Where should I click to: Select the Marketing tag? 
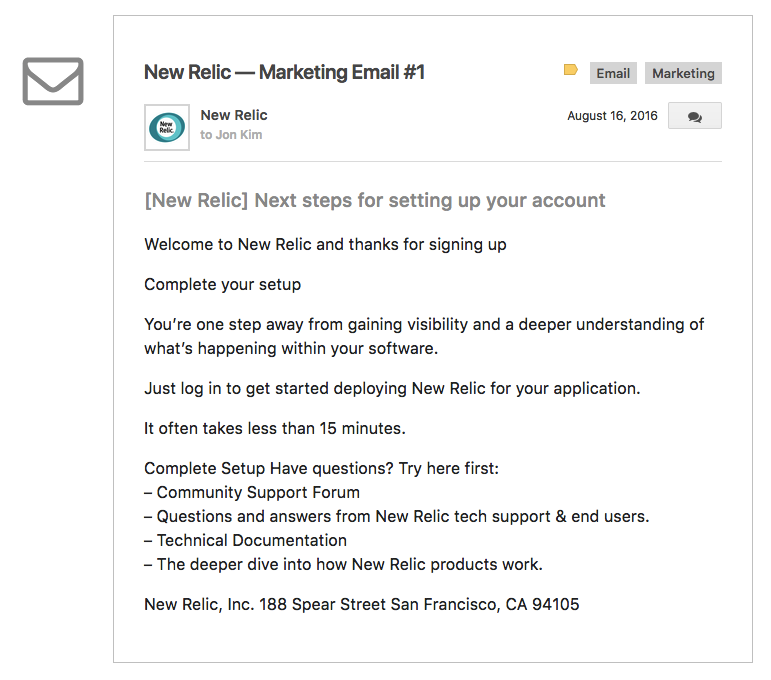tap(683, 73)
